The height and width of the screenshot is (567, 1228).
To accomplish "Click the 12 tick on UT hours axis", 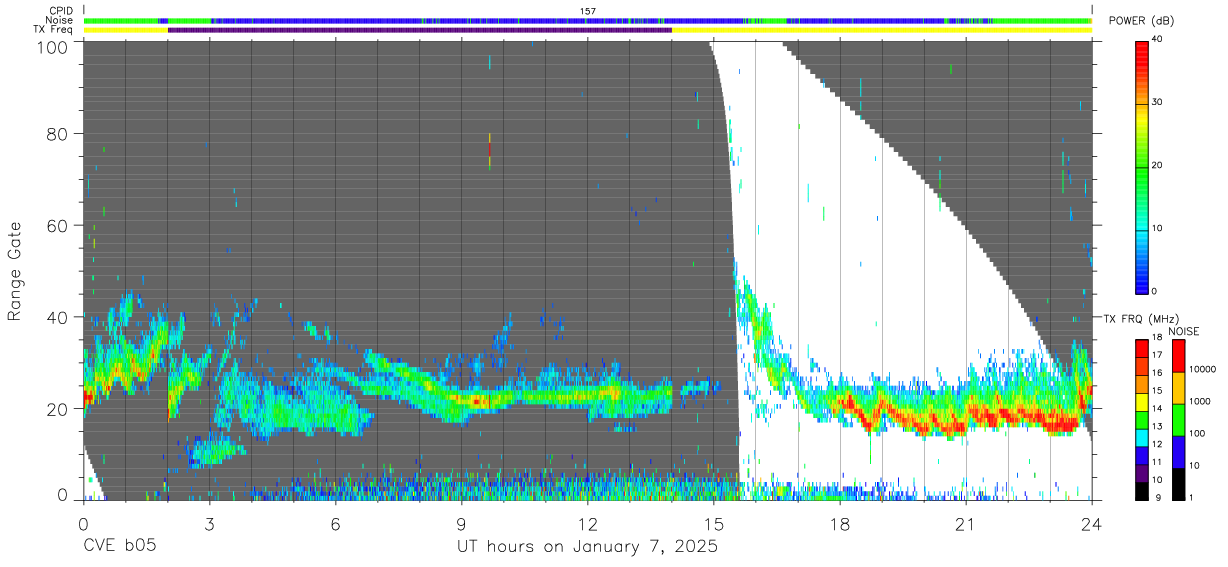I will tap(588, 523).
